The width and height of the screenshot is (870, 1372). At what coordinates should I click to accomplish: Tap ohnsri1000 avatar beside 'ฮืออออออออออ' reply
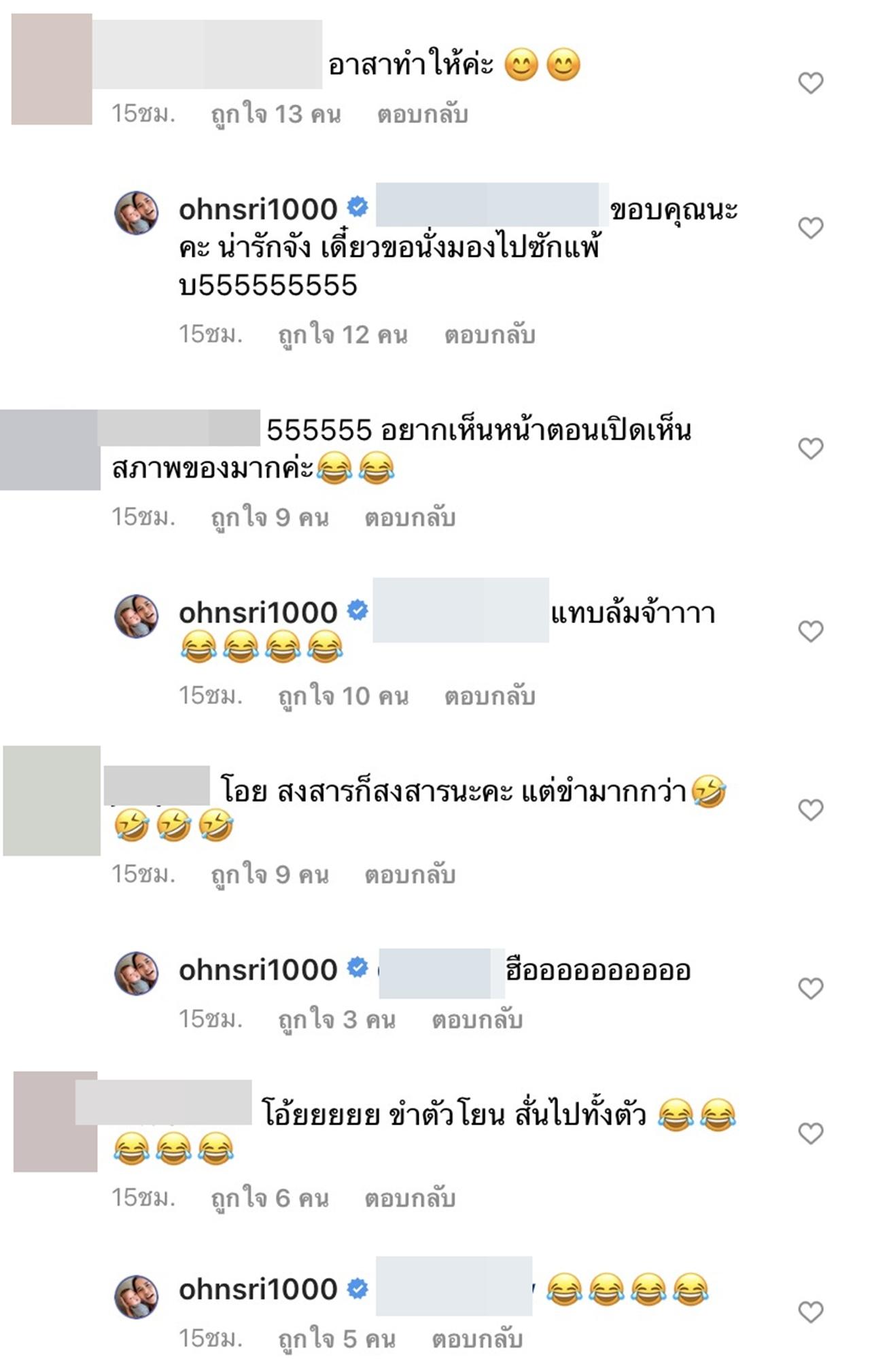[136, 973]
